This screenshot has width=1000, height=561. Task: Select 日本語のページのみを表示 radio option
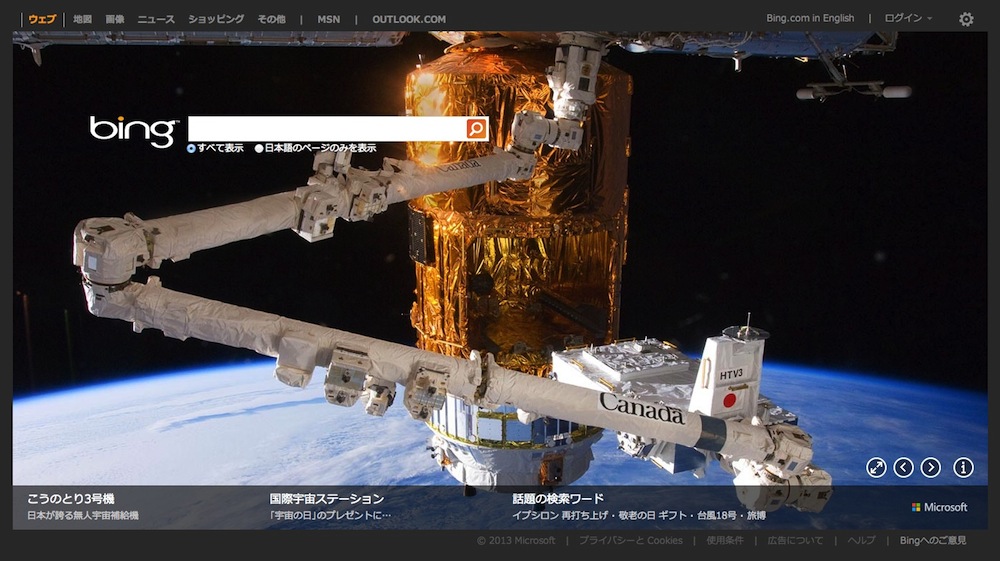pyautogui.click(x=259, y=148)
